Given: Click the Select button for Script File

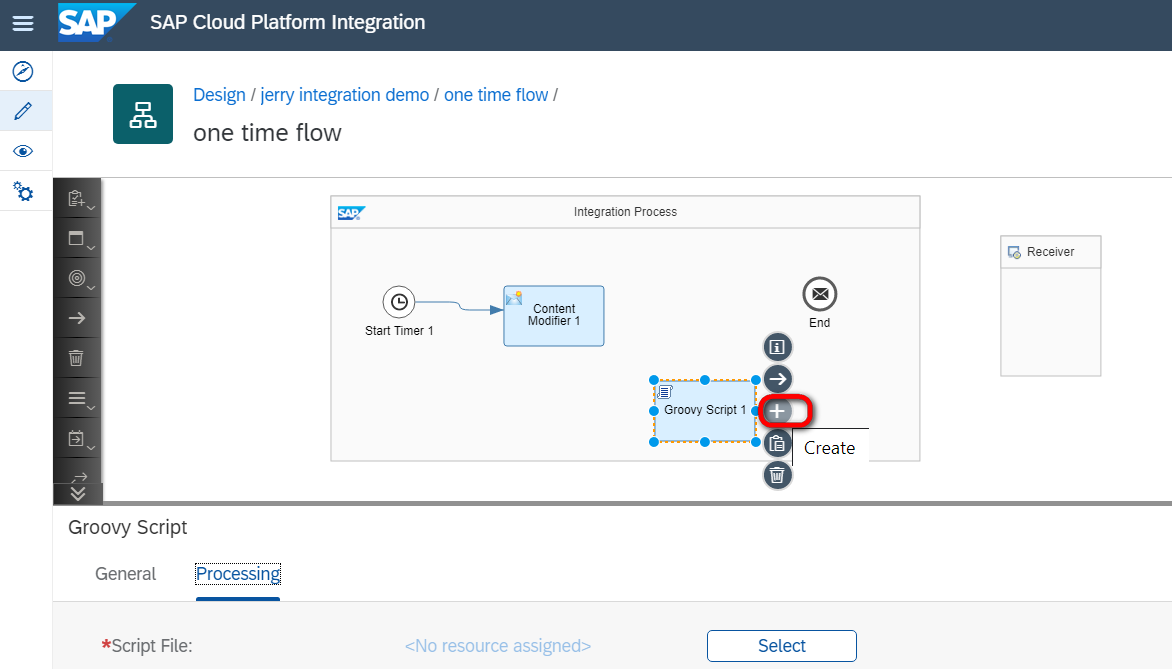Looking at the screenshot, I should coord(781,646).
